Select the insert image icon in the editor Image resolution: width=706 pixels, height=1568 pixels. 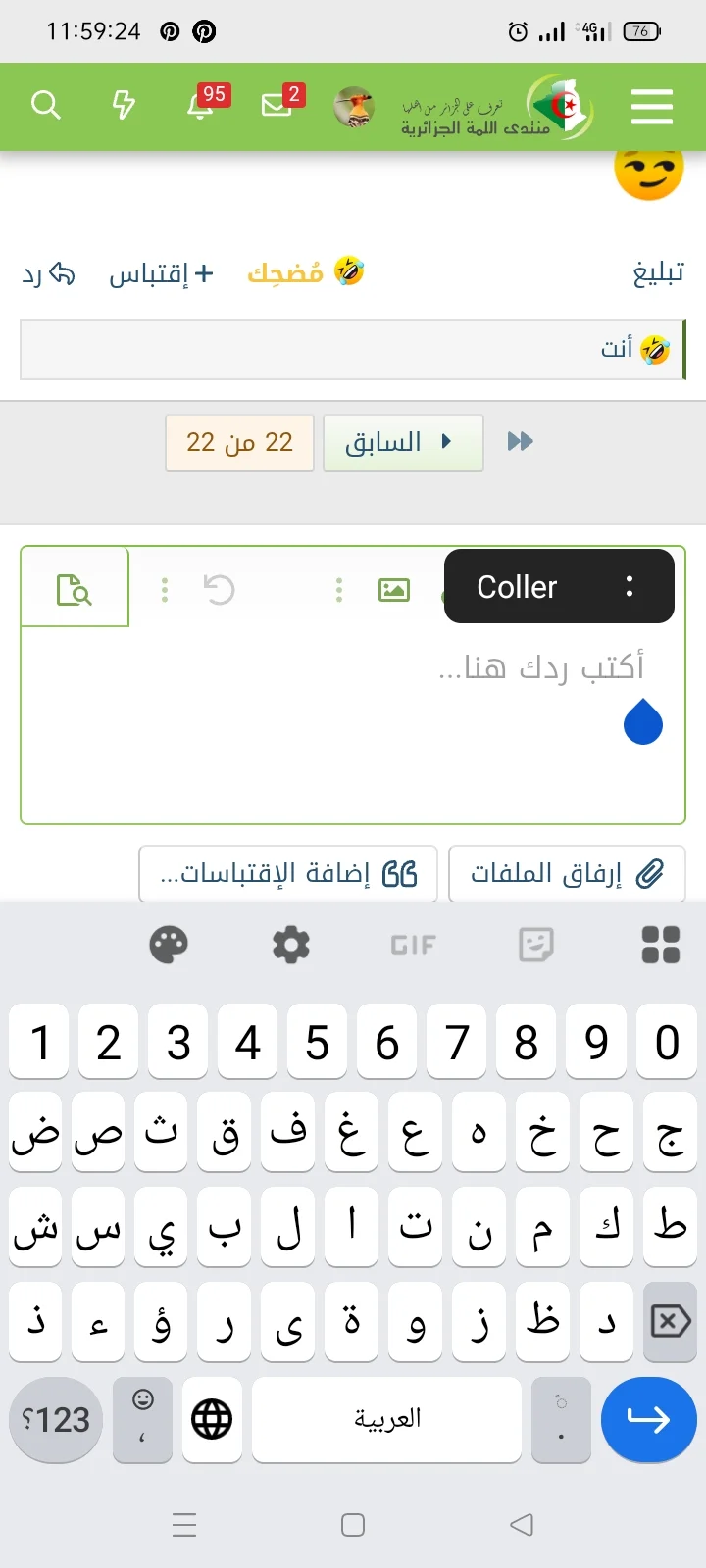393,588
